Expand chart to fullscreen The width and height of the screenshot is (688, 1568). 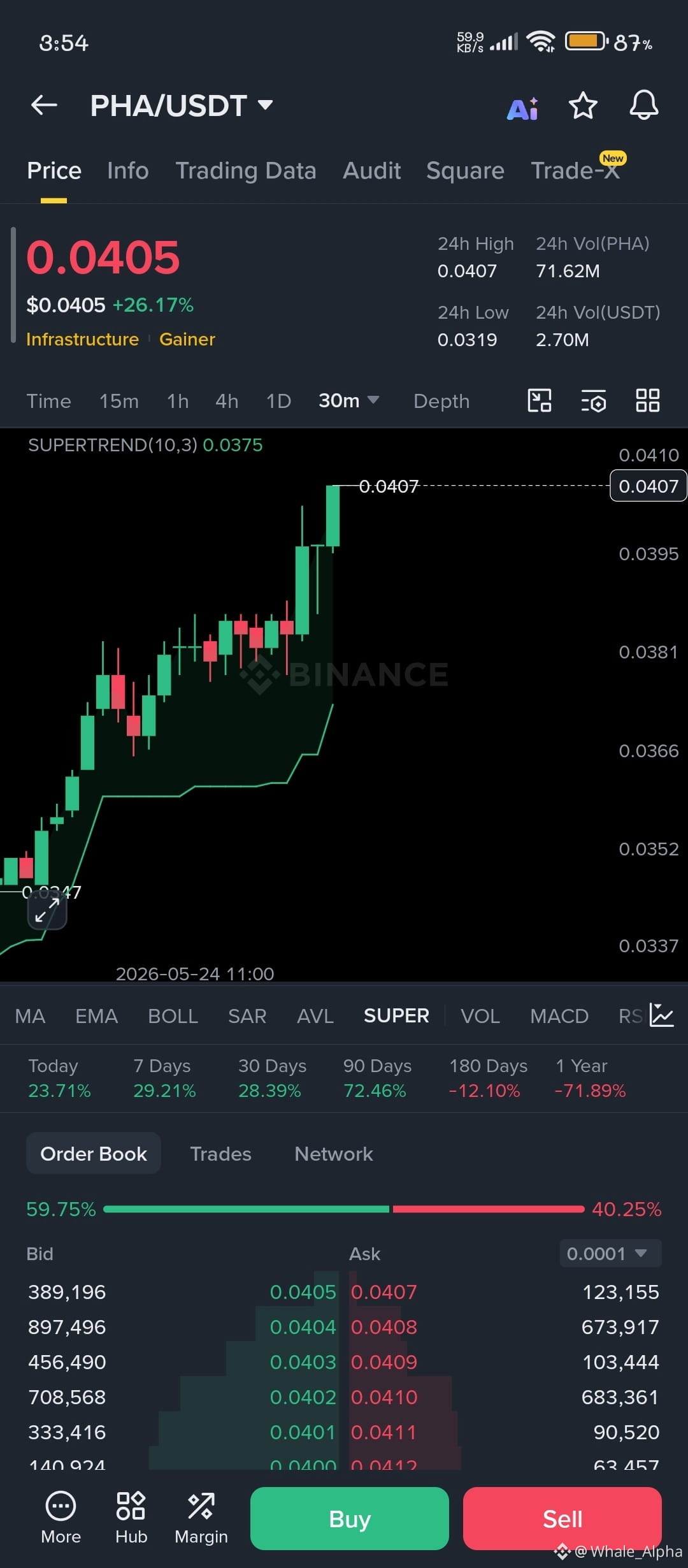pyautogui.click(x=47, y=910)
